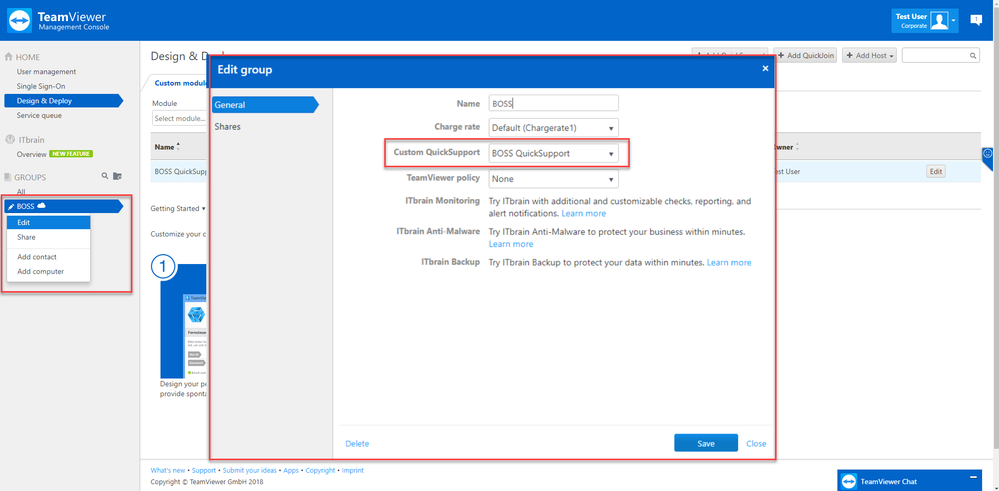Screen dimensions: 999x491
Task: Click the Save button
Action: pos(706,443)
